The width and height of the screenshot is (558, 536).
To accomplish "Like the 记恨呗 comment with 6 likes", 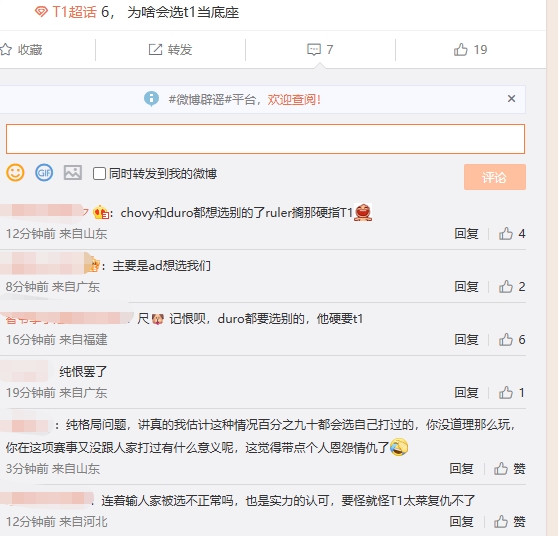I will click(512, 340).
